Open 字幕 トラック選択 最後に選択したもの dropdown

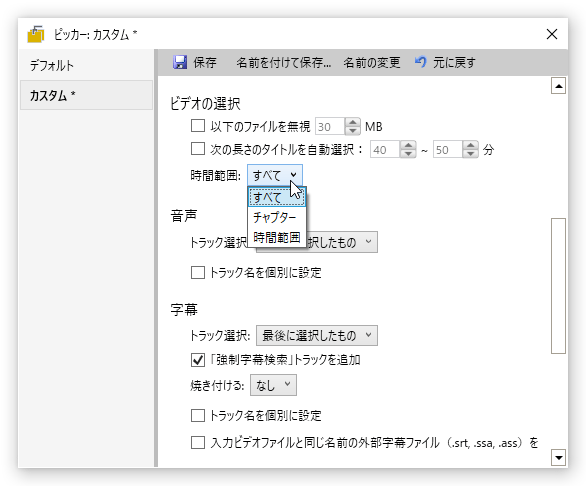317,335
